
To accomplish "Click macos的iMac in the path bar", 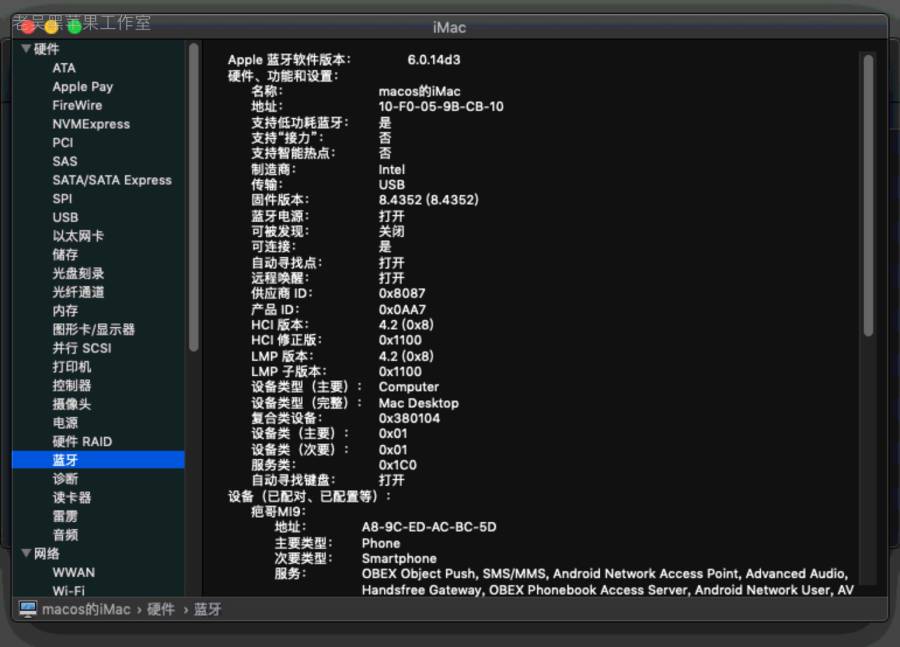I will point(86,609).
